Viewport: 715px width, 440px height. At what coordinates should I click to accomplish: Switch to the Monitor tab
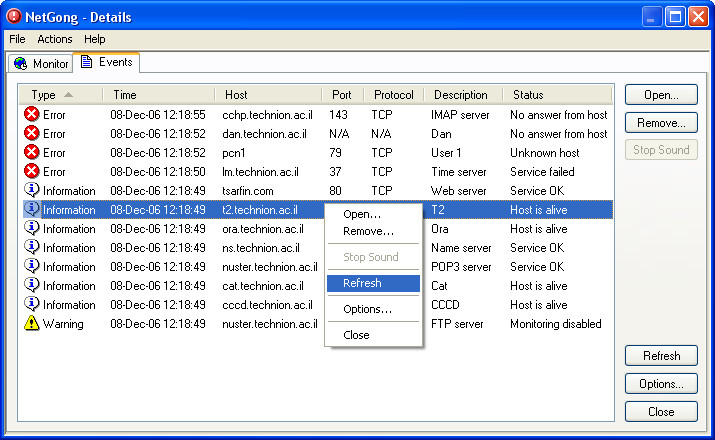pyautogui.click(x=41, y=63)
